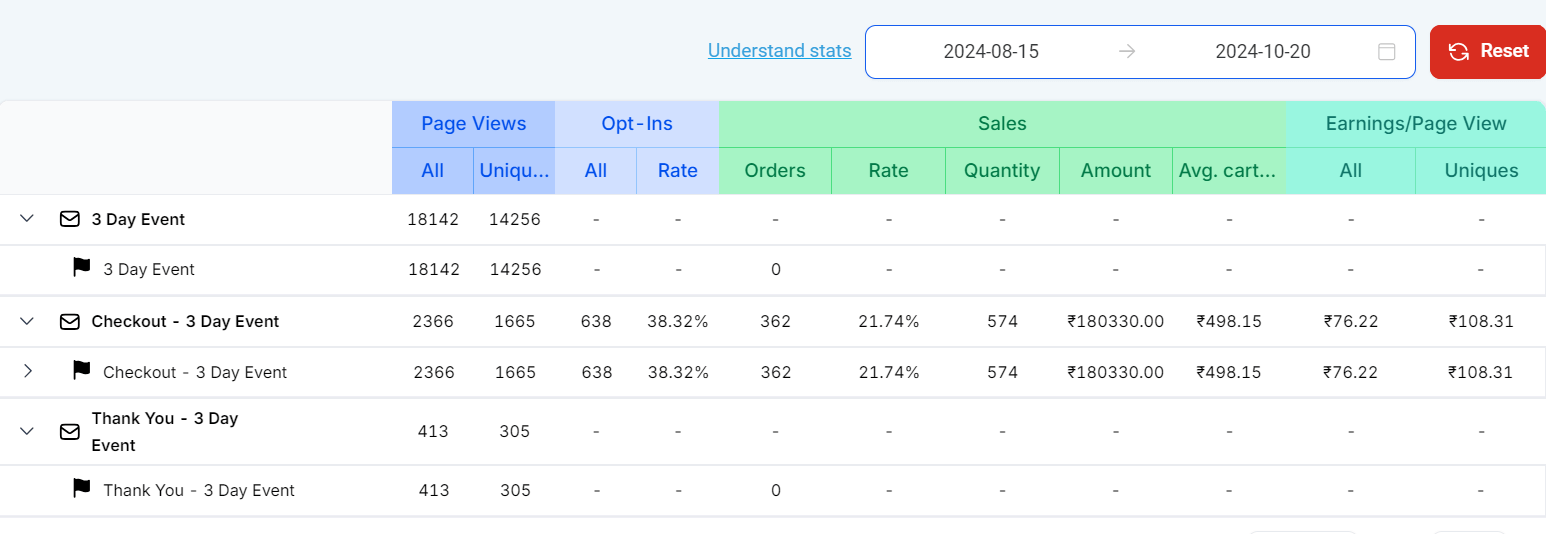Select the Sales Amount column header
1546x534 pixels.
(1115, 171)
